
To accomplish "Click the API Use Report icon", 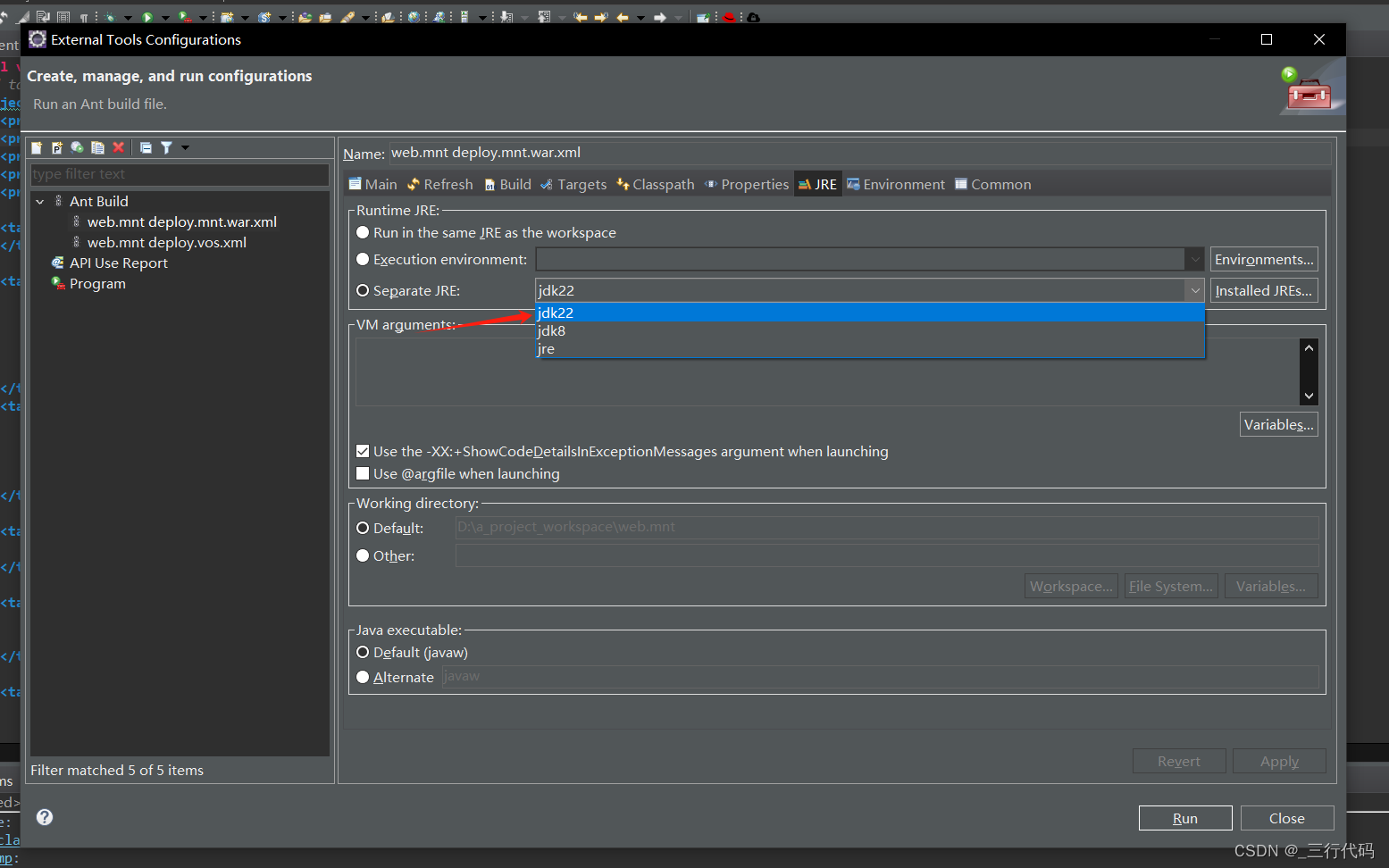I will pos(58,263).
